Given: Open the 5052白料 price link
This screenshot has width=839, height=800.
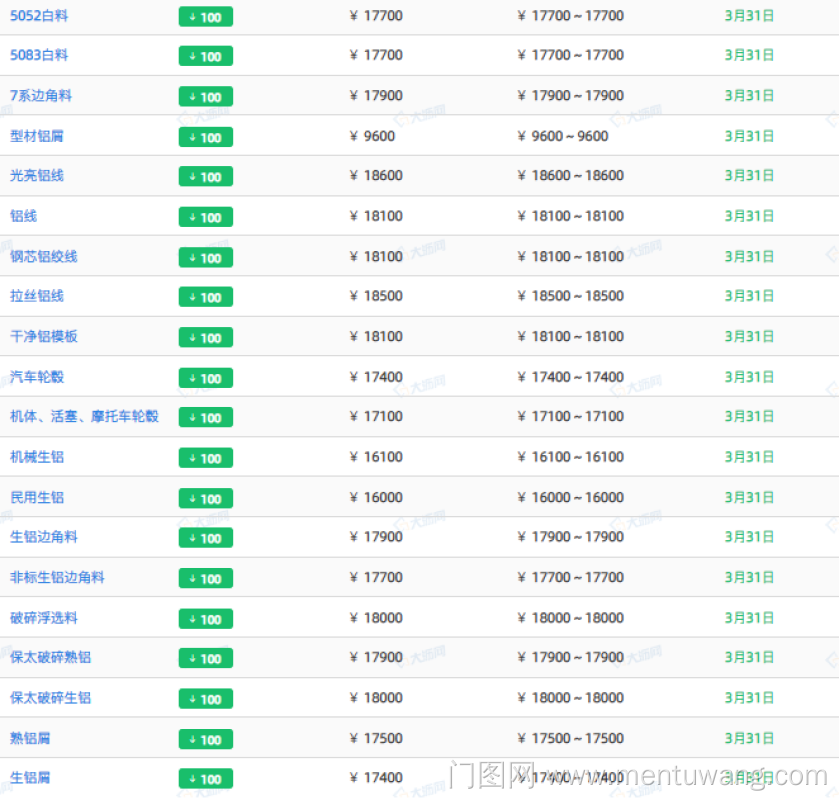Looking at the screenshot, I should pos(39,16).
